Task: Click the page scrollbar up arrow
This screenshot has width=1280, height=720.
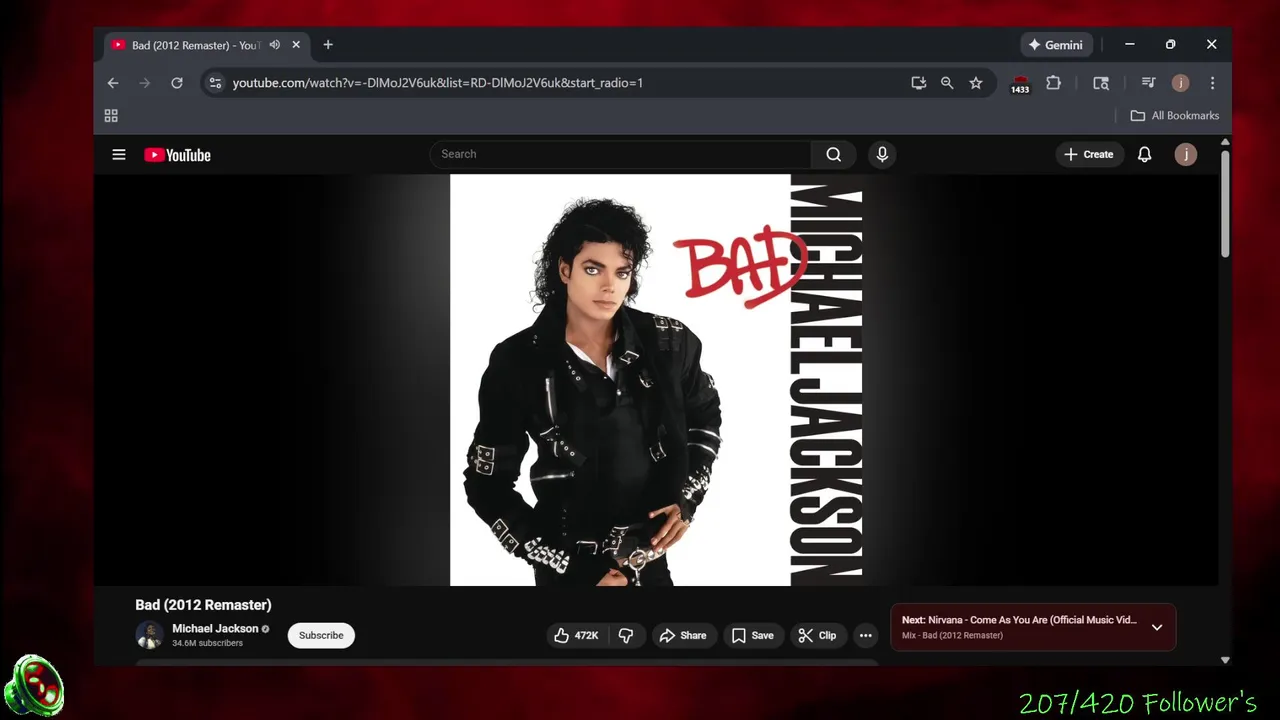Action: 1225,143
